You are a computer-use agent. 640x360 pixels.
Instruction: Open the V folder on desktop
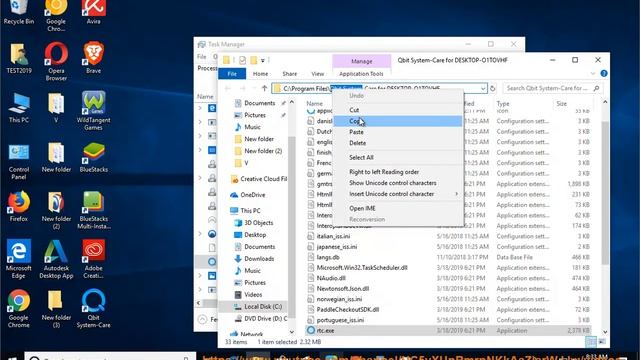click(56, 108)
